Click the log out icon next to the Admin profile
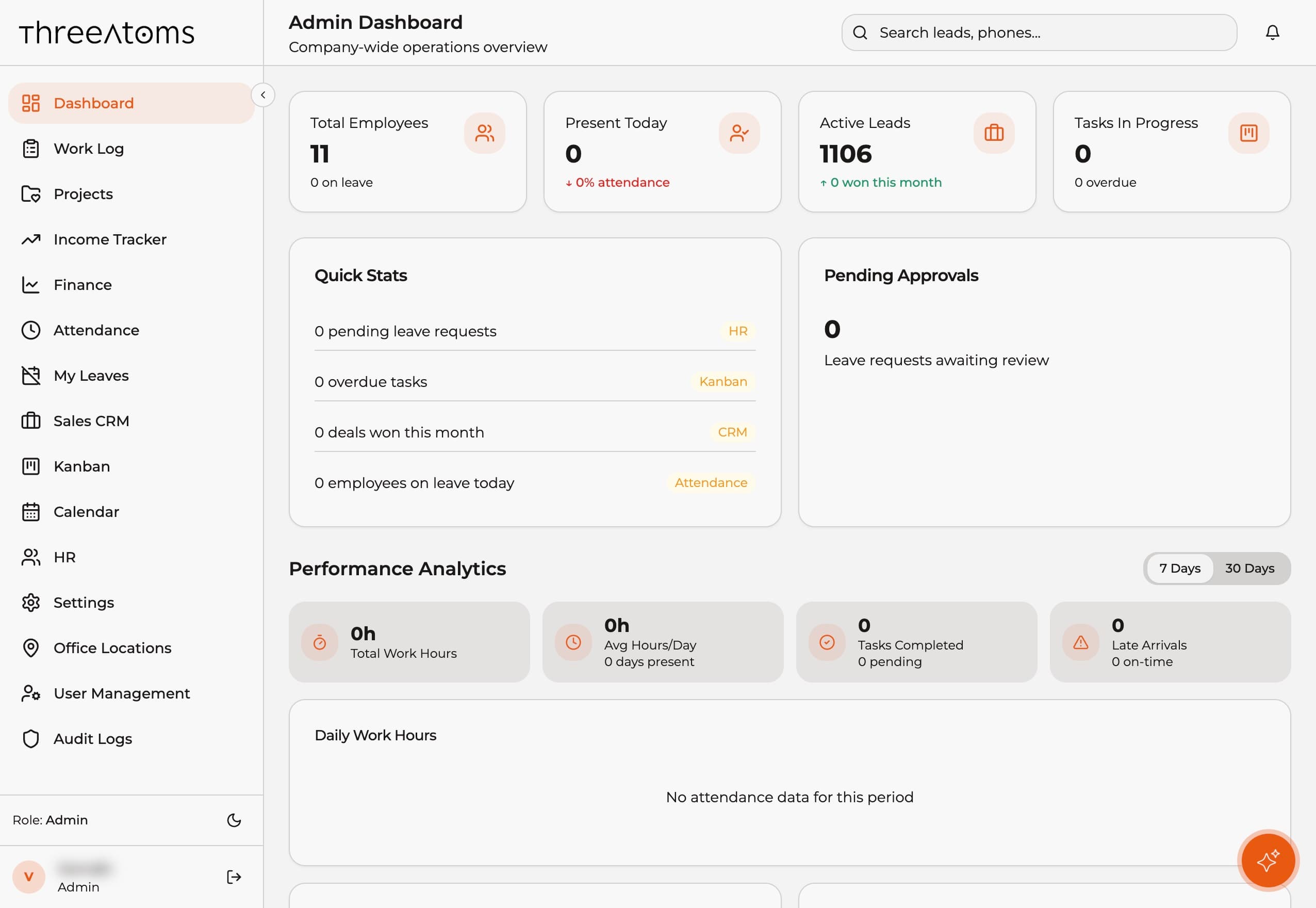1316x908 pixels. click(x=234, y=877)
